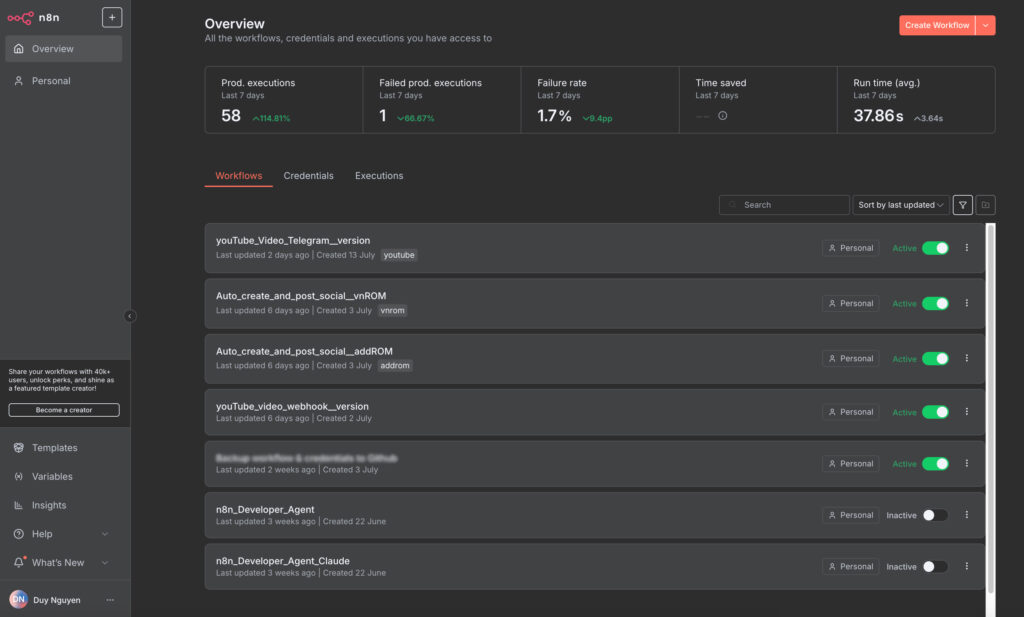The height and width of the screenshot is (617, 1024).
Task: Go to Overview in the sidebar
Action: (63, 49)
